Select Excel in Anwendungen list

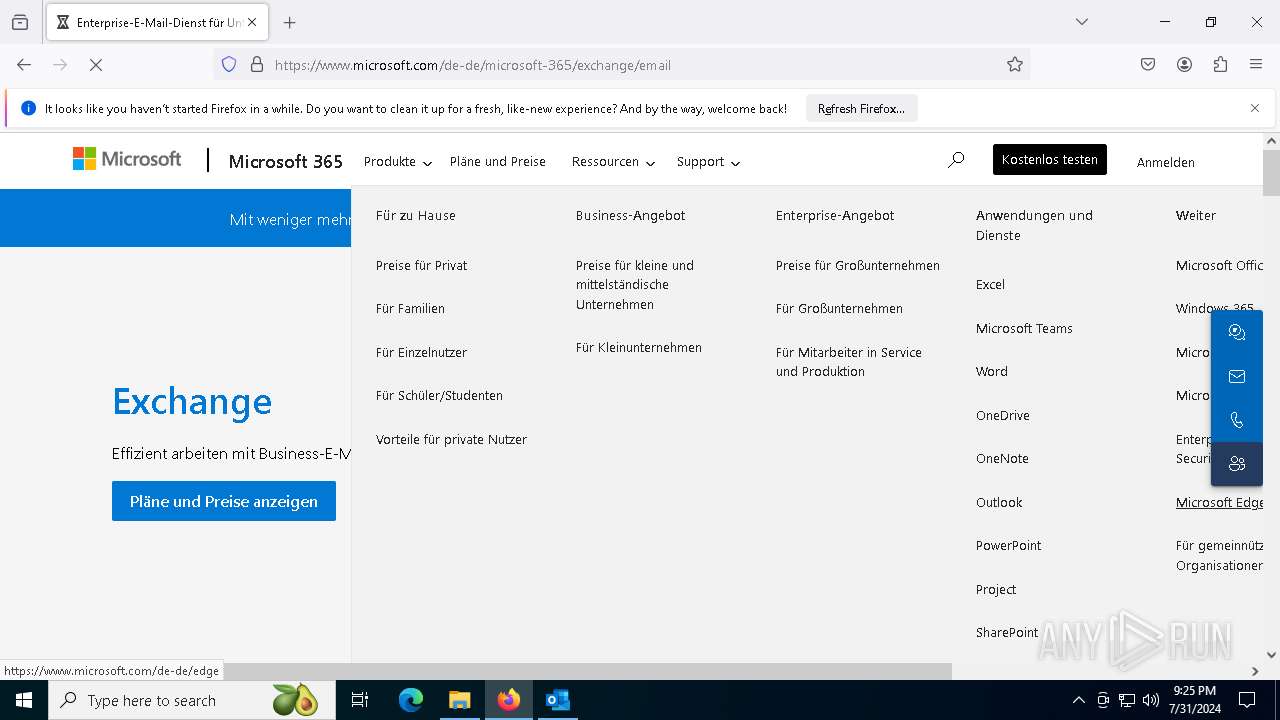[x=990, y=285]
